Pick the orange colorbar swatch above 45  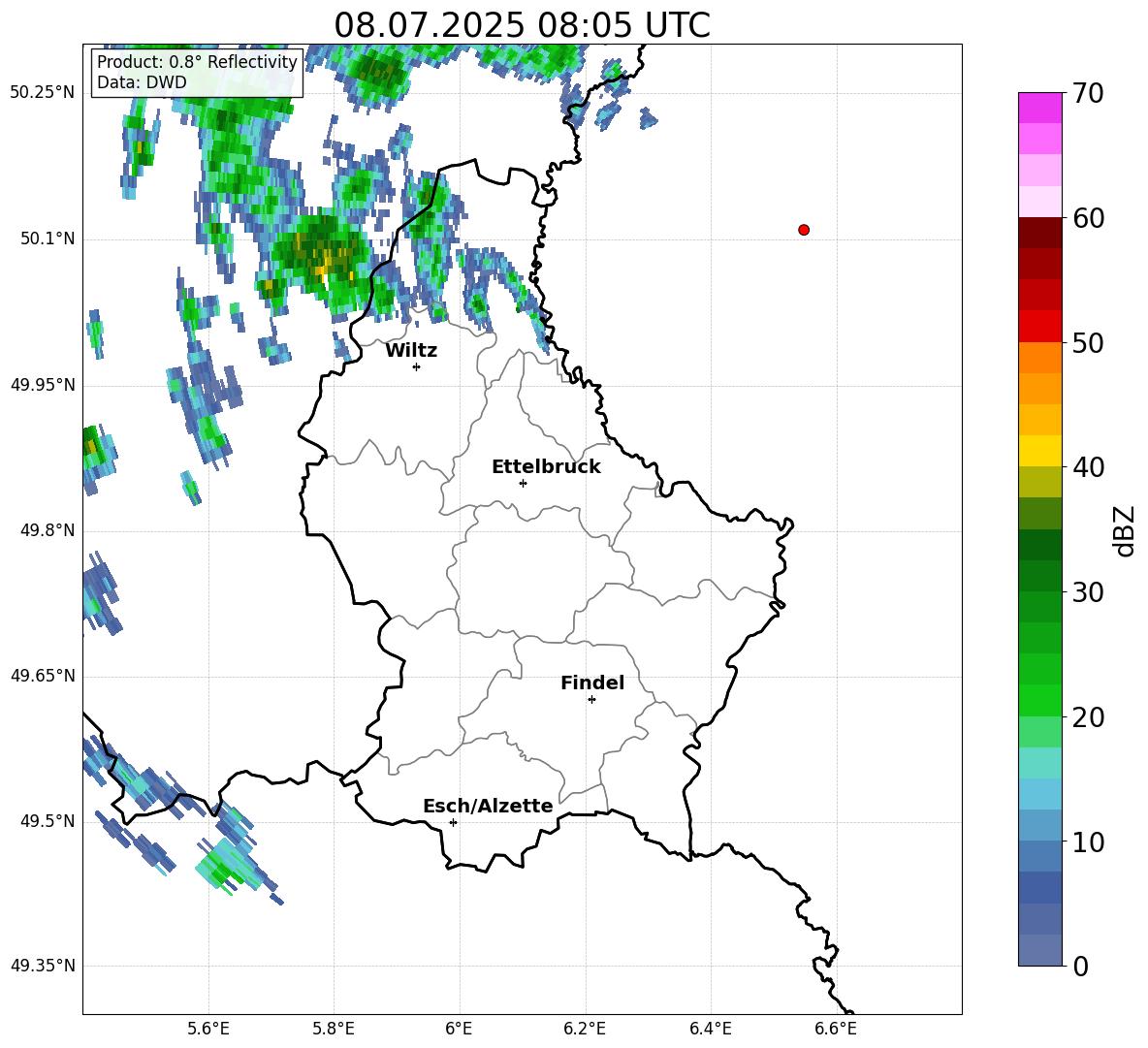pyautogui.click(x=1039, y=389)
